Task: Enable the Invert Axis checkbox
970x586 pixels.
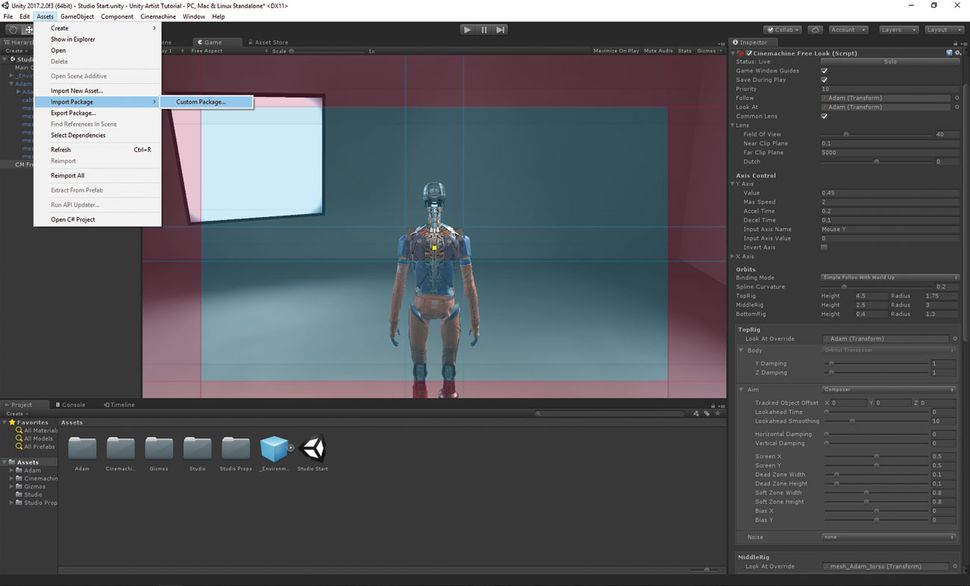Action: pos(824,247)
